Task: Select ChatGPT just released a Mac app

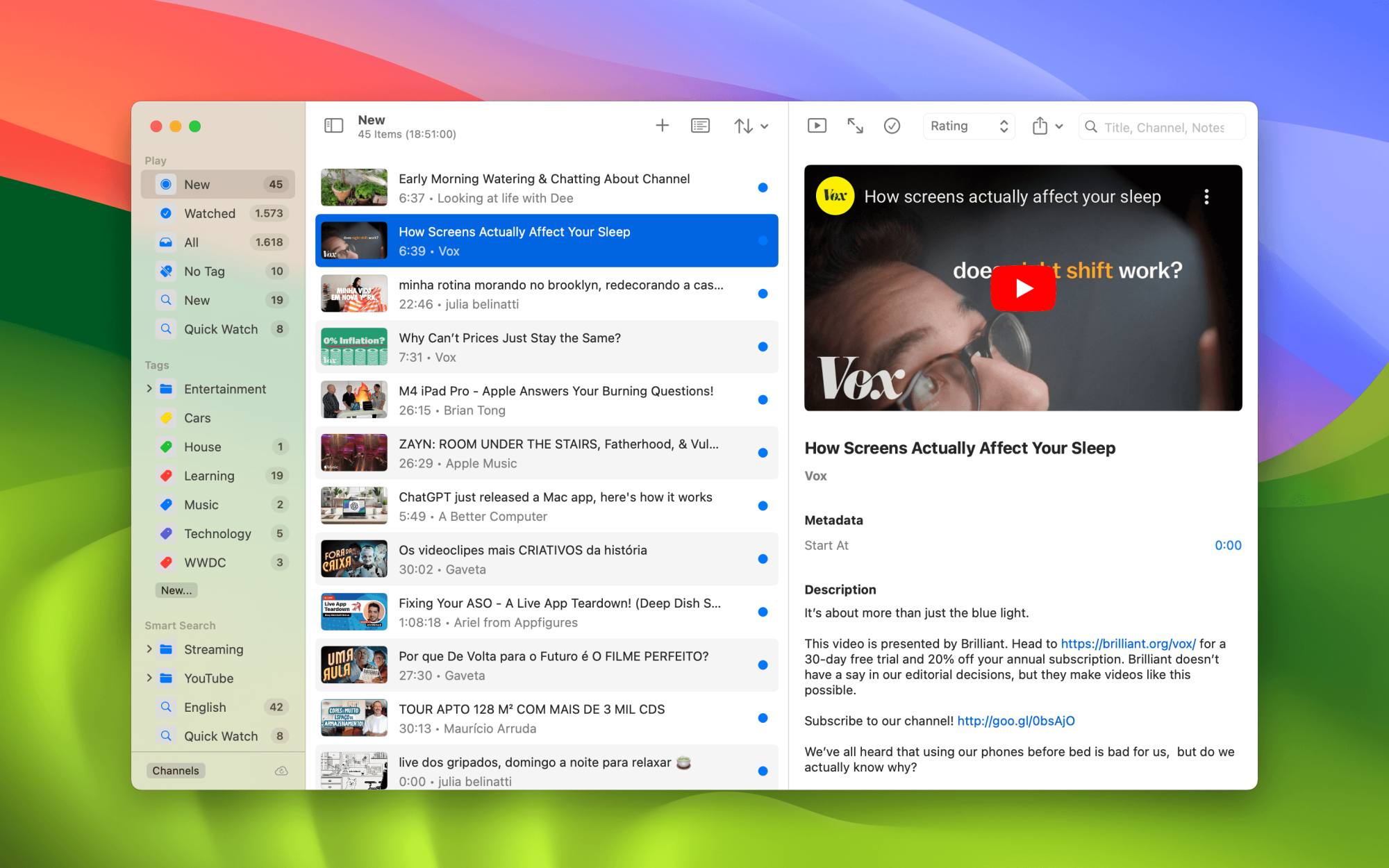Action: (x=547, y=506)
